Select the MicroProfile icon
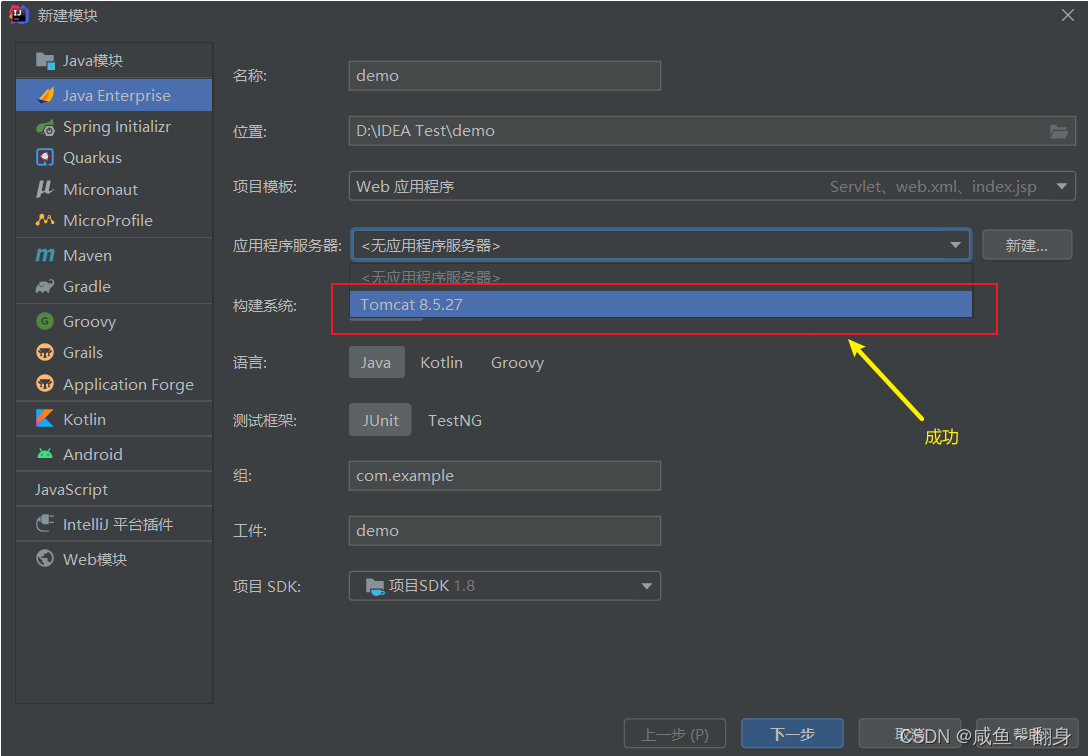Image resolution: width=1088 pixels, height=756 pixels. (x=45, y=220)
